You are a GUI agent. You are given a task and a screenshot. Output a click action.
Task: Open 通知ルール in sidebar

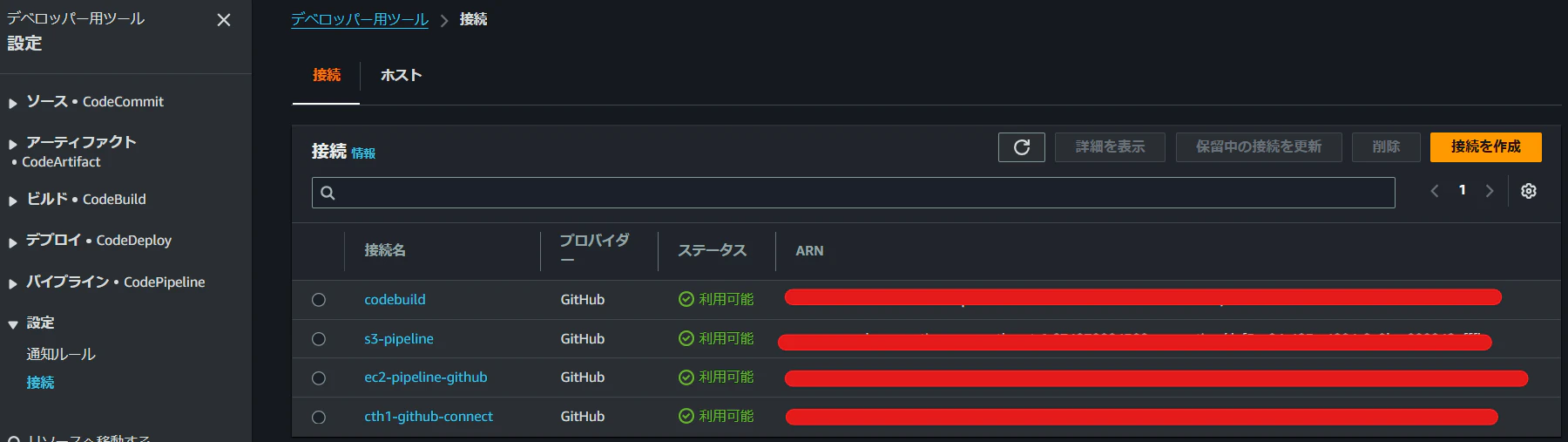tap(61, 354)
